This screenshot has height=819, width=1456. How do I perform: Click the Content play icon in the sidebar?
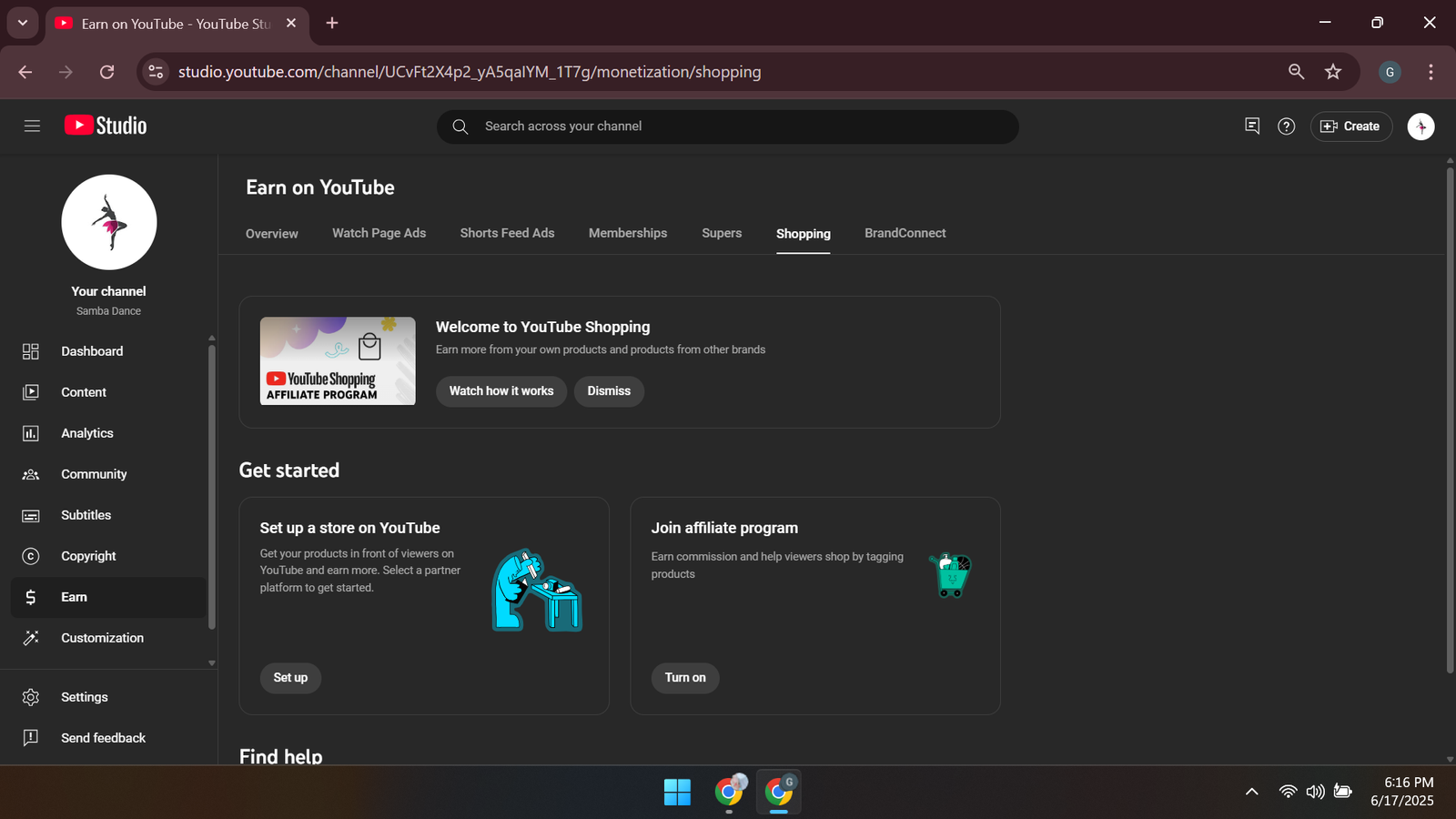[x=31, y=392]
